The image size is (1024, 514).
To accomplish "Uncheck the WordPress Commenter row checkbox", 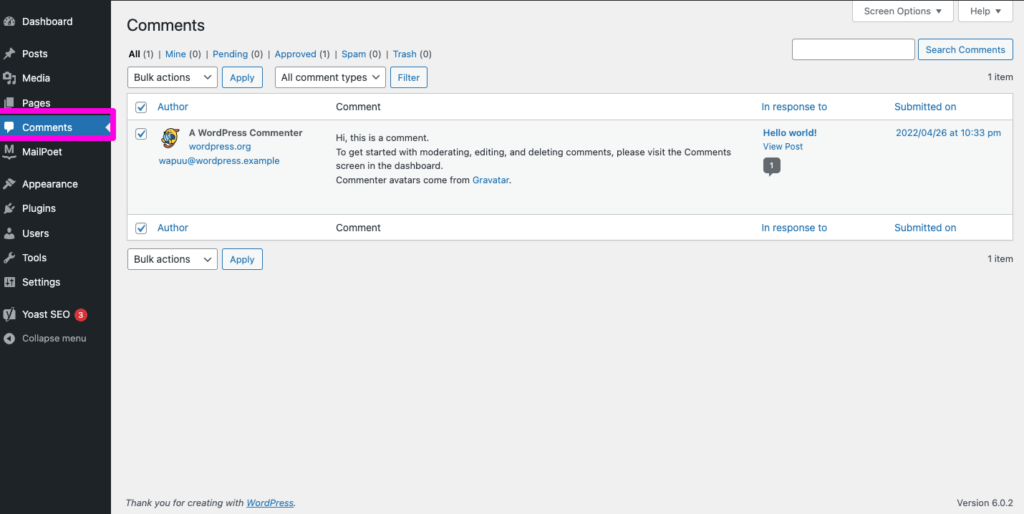I will pos(140,133).
